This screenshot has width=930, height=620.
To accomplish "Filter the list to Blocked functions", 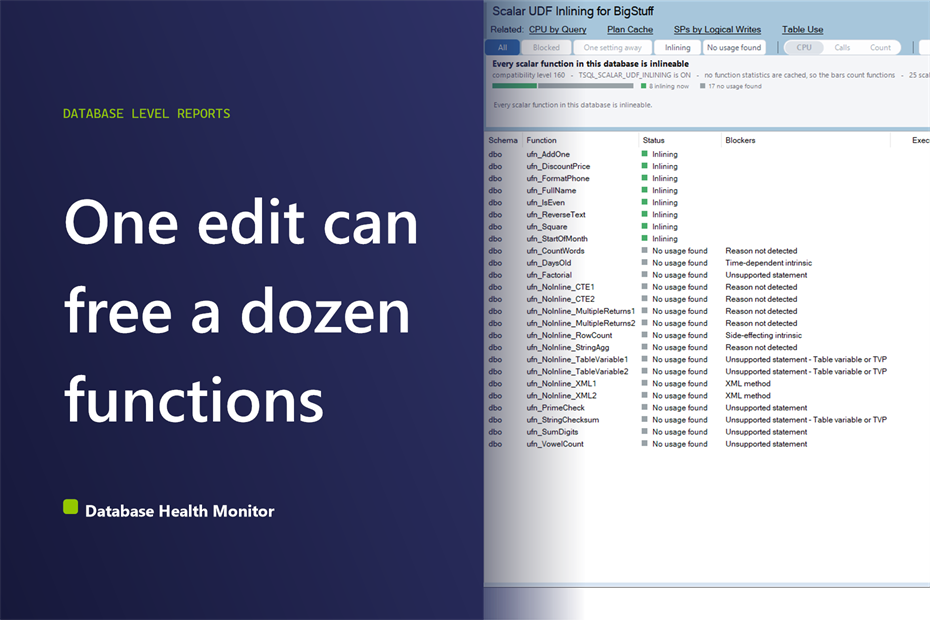I will [x=546, y=47].
